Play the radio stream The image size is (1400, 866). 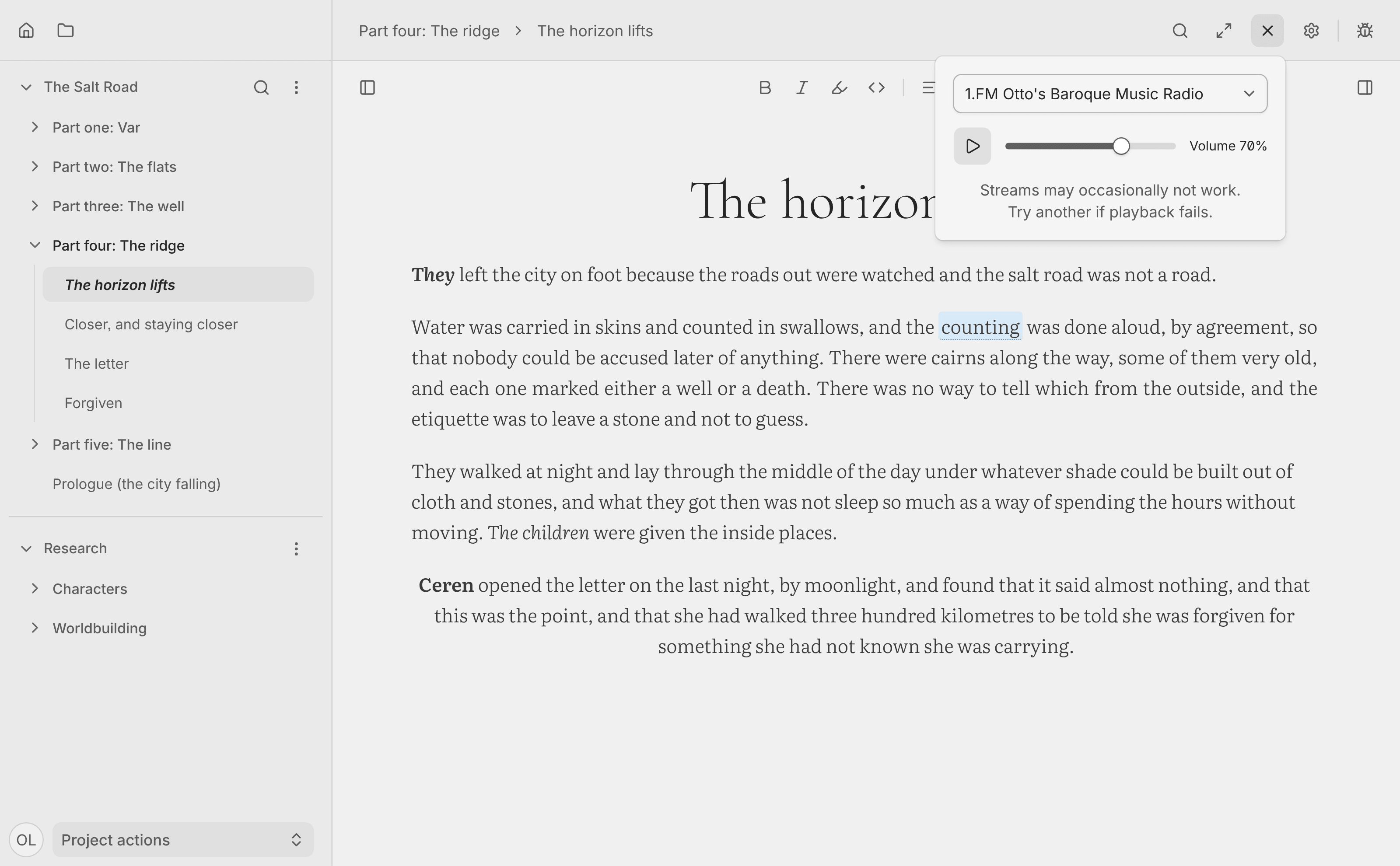(972, 146)
